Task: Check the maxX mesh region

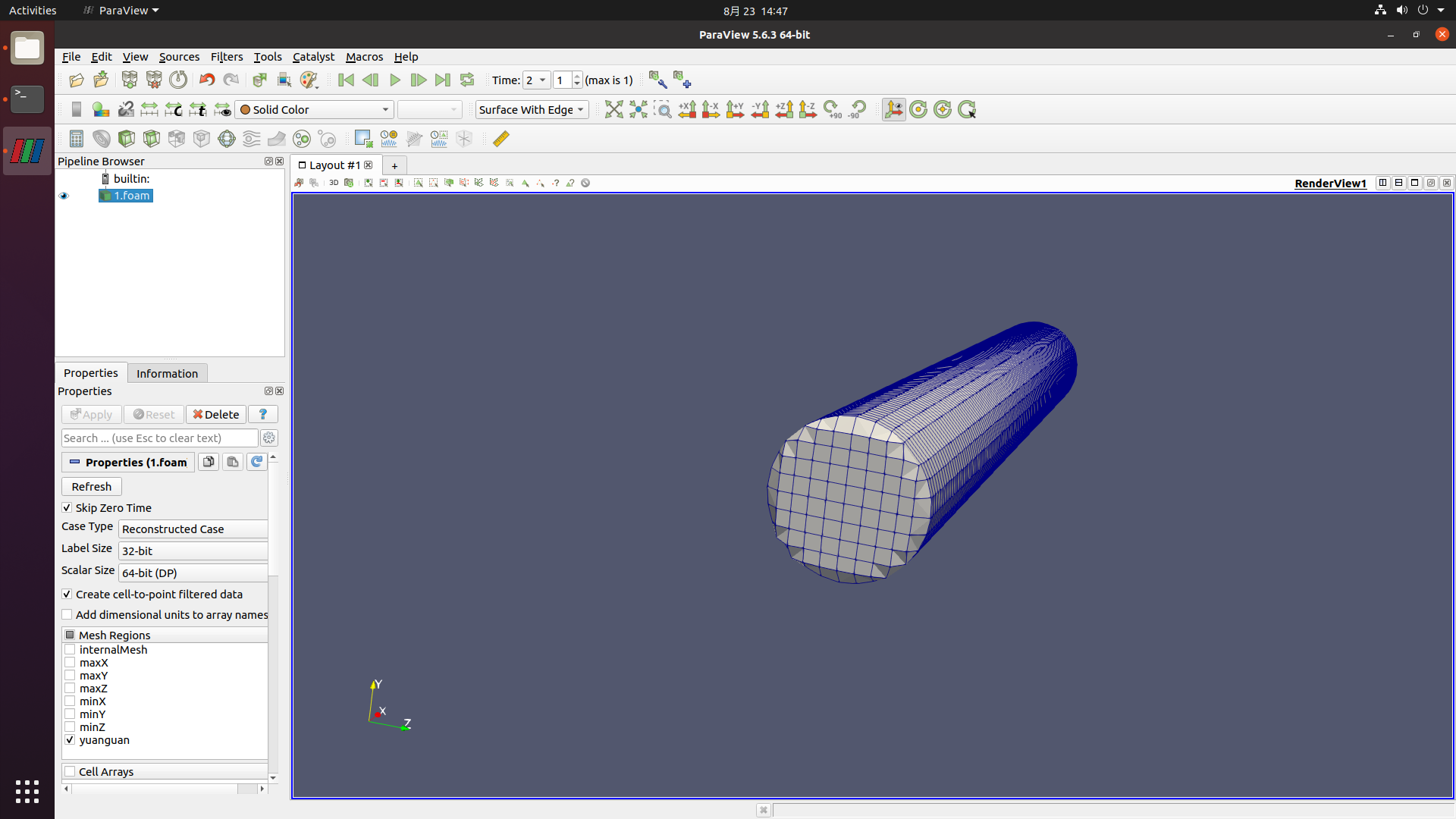Action: click(70, 662)
